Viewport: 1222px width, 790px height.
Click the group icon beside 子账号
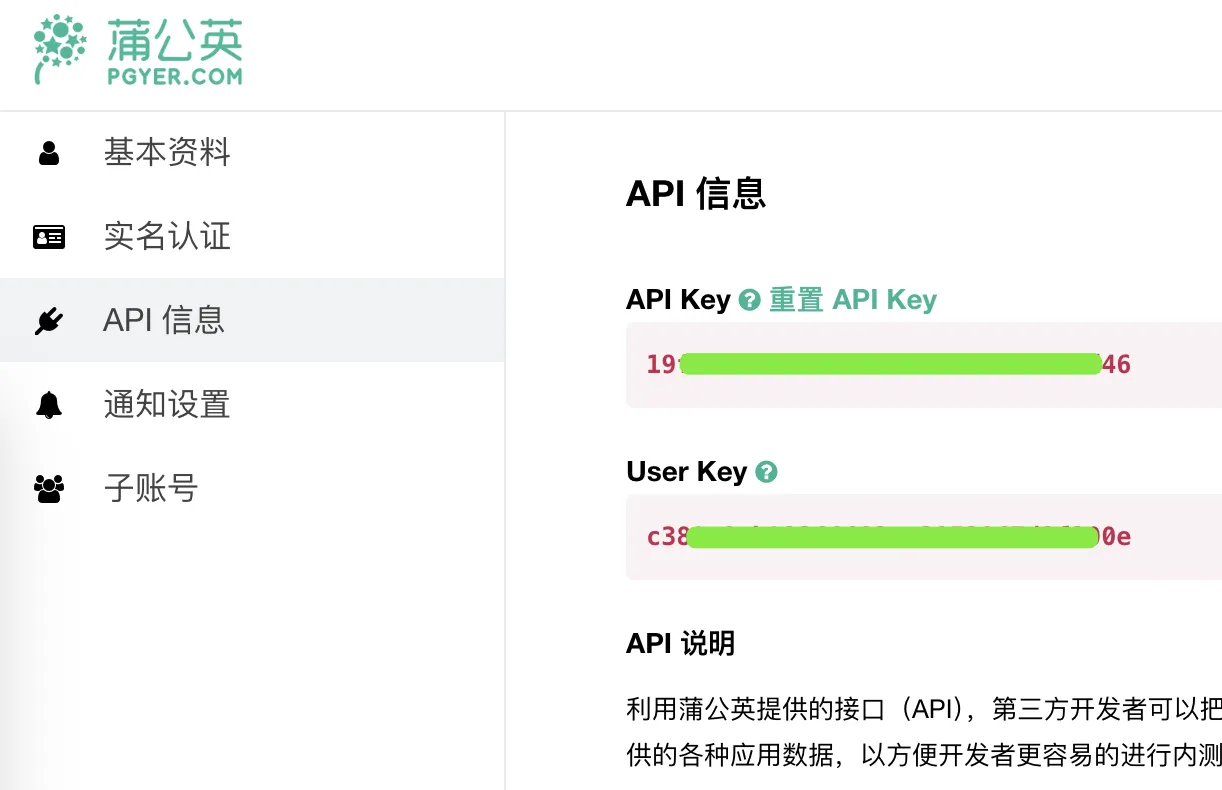[x=48, y=489]
